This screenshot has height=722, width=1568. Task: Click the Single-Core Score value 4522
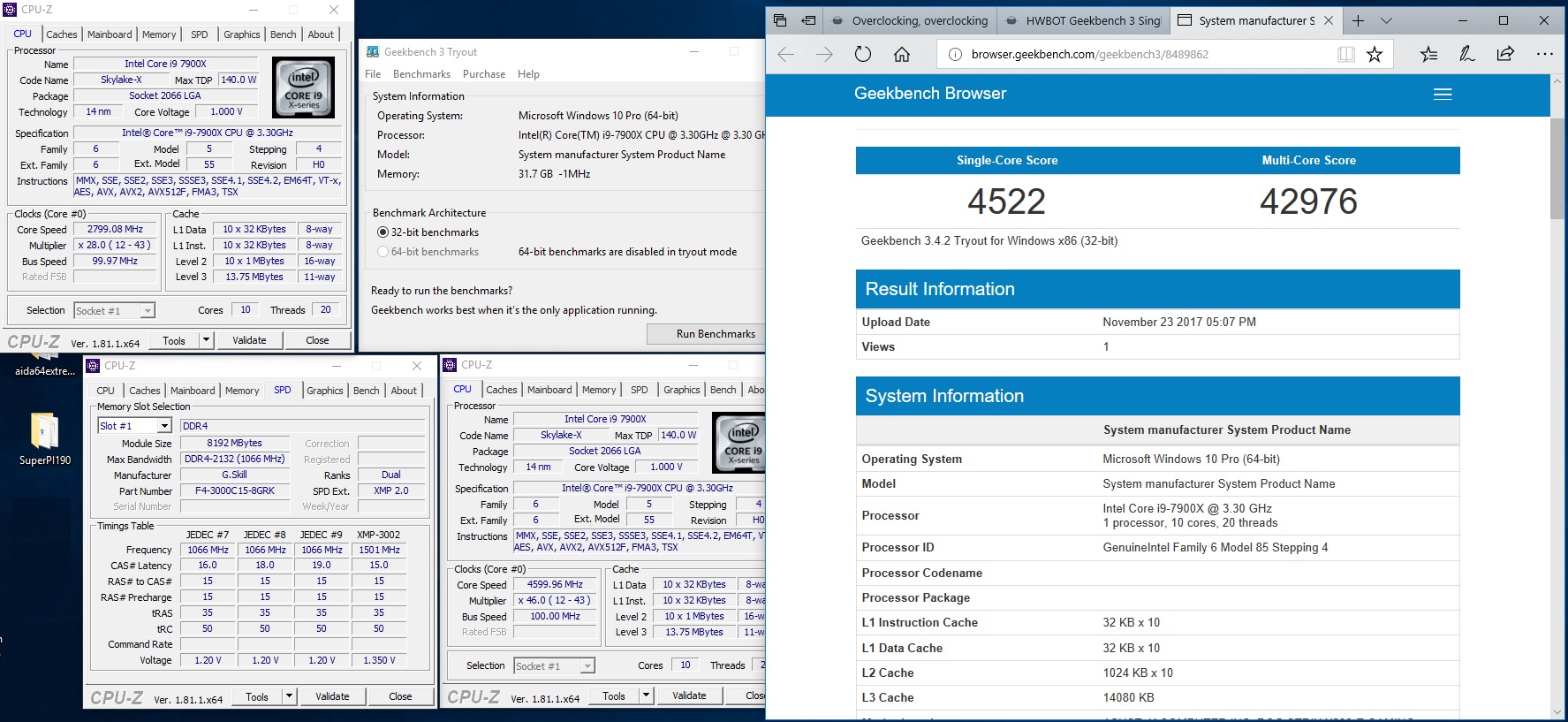tap(1006, 201)
